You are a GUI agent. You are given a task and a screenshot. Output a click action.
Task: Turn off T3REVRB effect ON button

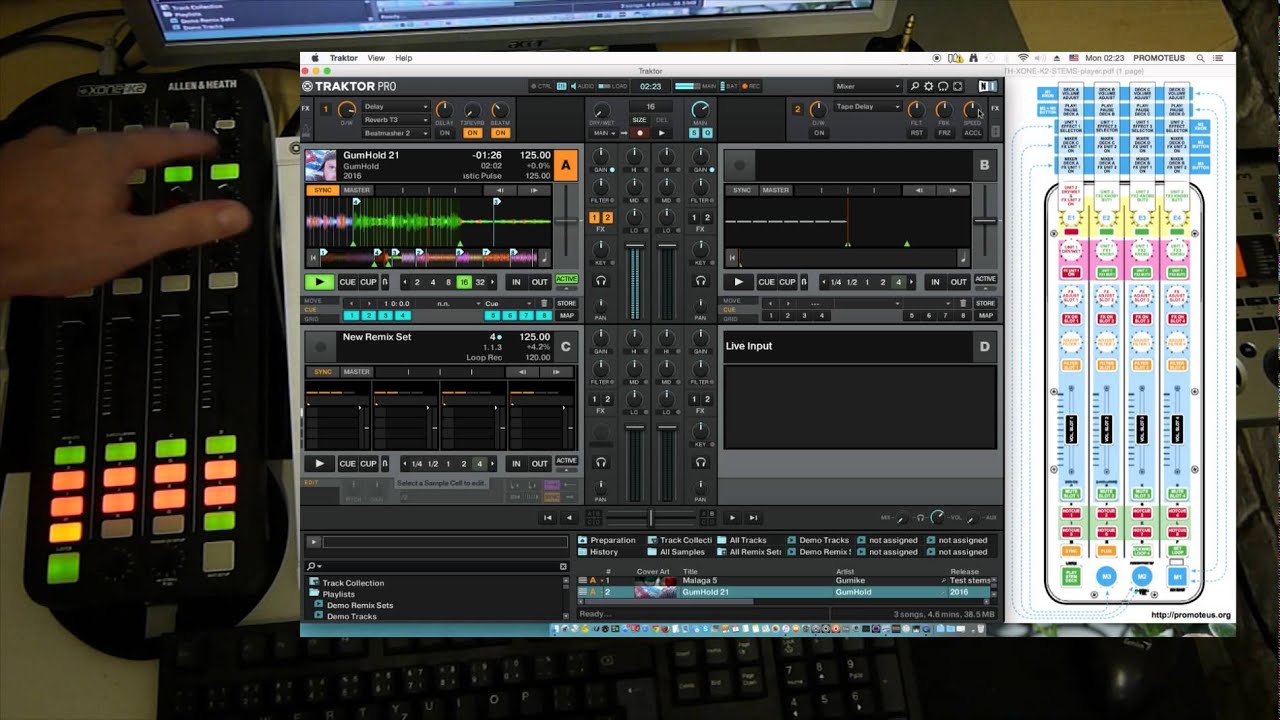[472, 133]
